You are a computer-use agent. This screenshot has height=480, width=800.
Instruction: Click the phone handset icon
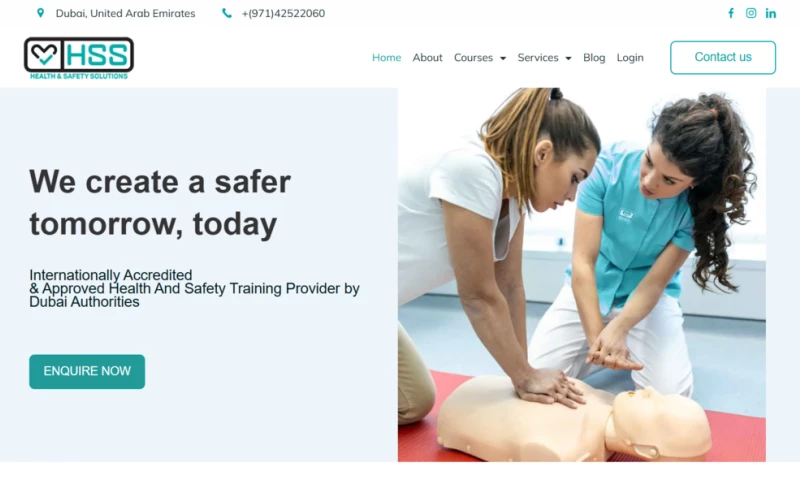pyautogui.click(x=227, y=13)
